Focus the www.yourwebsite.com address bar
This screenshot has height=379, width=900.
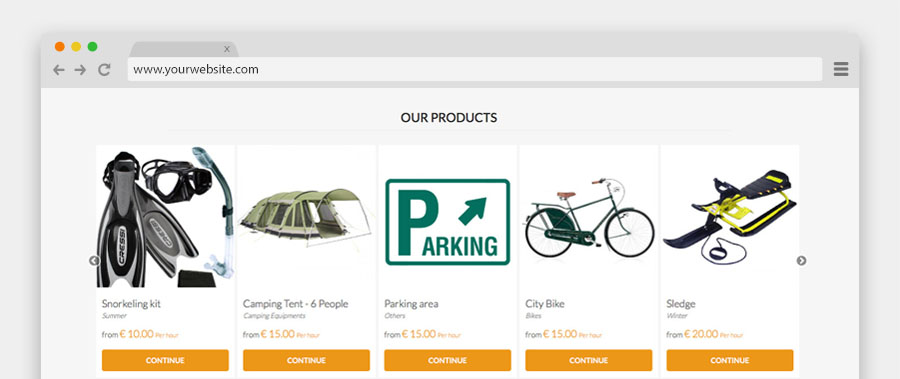tap(475, 69)
